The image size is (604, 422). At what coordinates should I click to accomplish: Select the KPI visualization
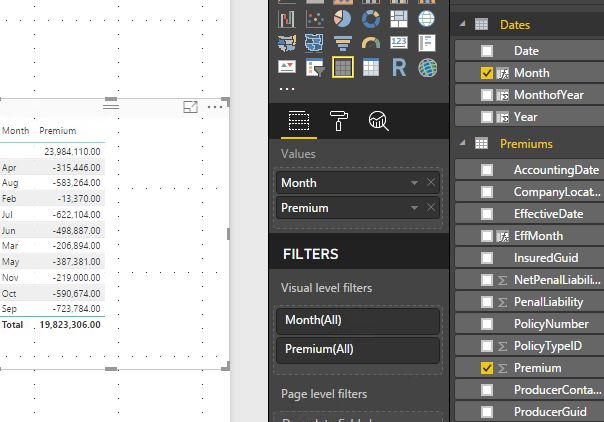point(286,67)
